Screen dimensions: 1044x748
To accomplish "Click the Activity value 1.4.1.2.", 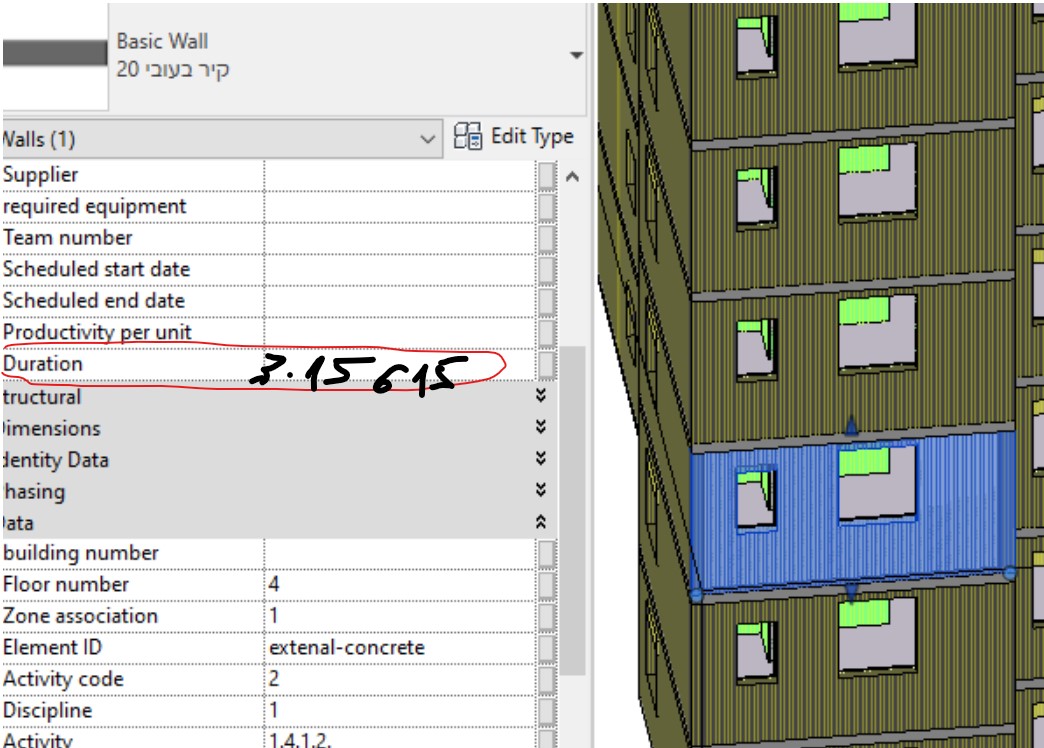I will [x=300, y=740].
